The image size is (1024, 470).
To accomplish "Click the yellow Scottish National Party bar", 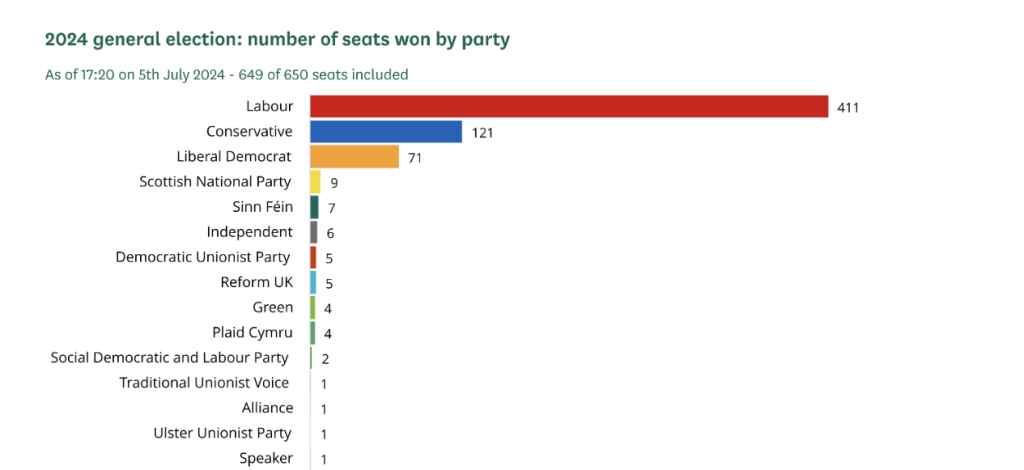I will point(315,182).
